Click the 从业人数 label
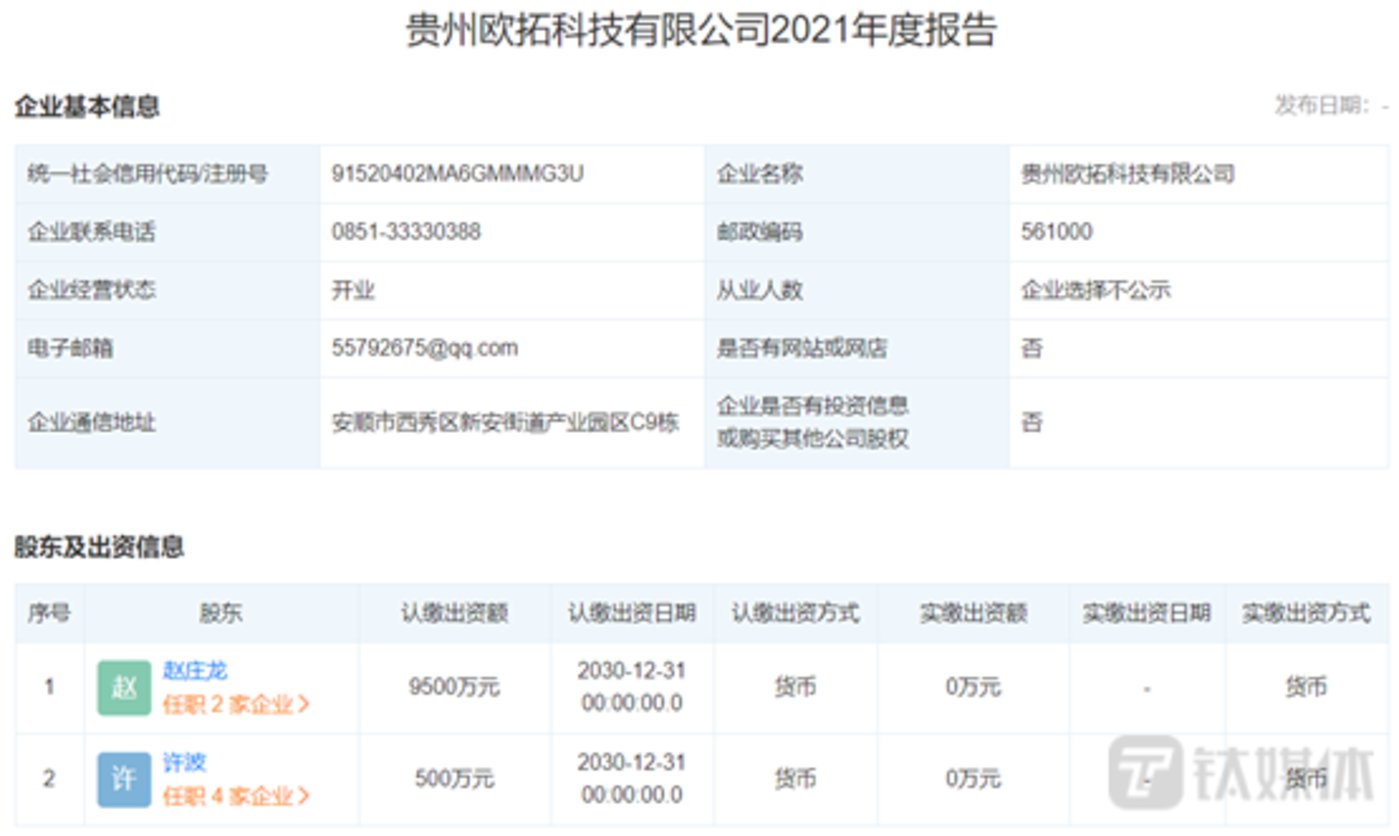Image resolution: width=1399 pixels, height=836 pixels. click(760, 290)
